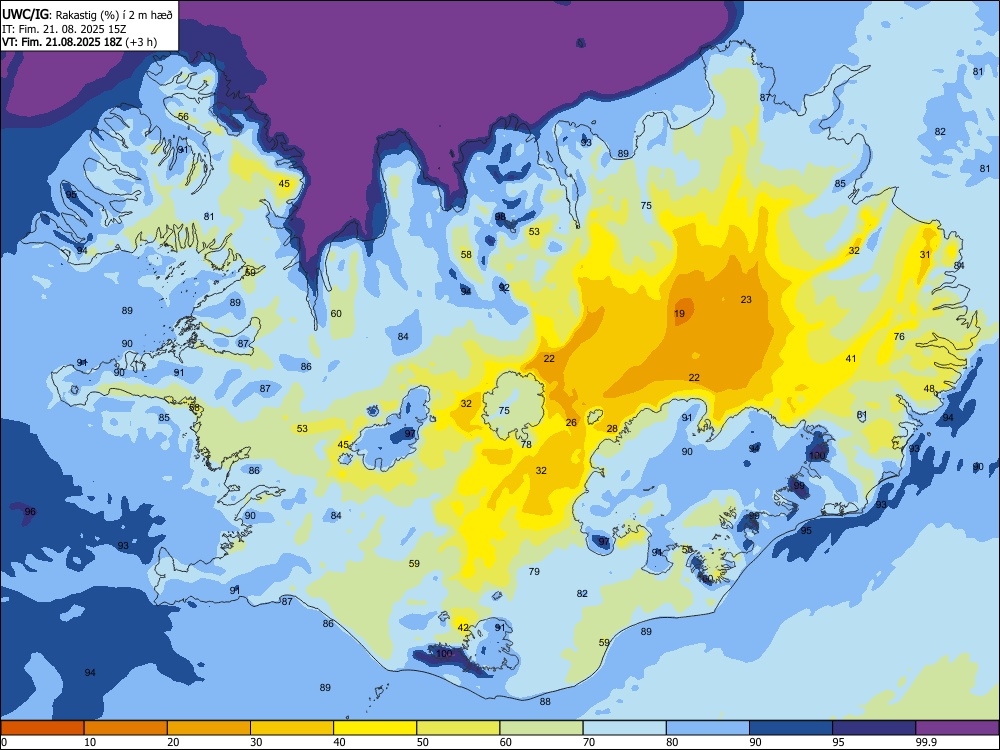Click the purple legend swatch above 99.9
This screenshot has width=1000, height=750.
pos(957,728)
